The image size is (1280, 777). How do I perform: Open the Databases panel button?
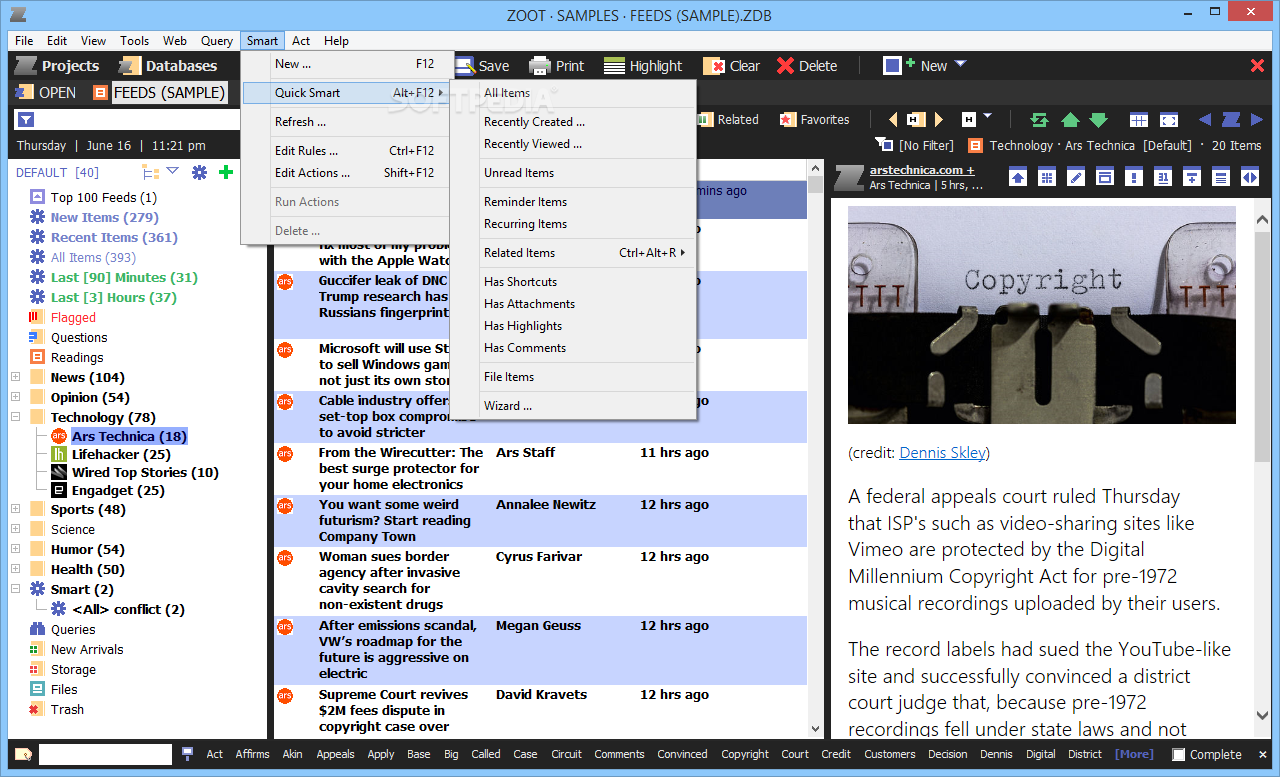tap(167, 66)
